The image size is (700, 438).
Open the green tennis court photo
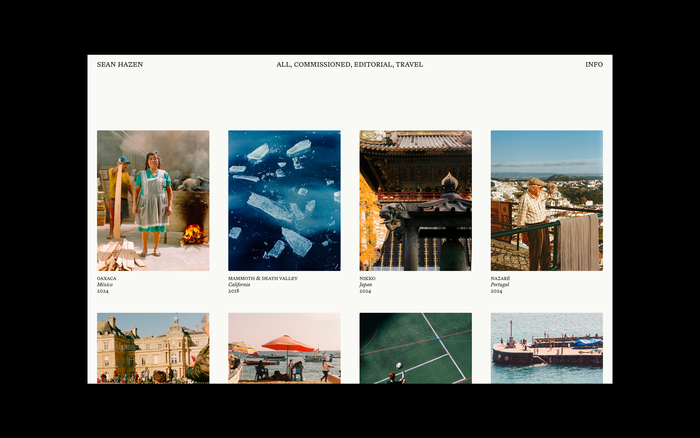(415, 348)
